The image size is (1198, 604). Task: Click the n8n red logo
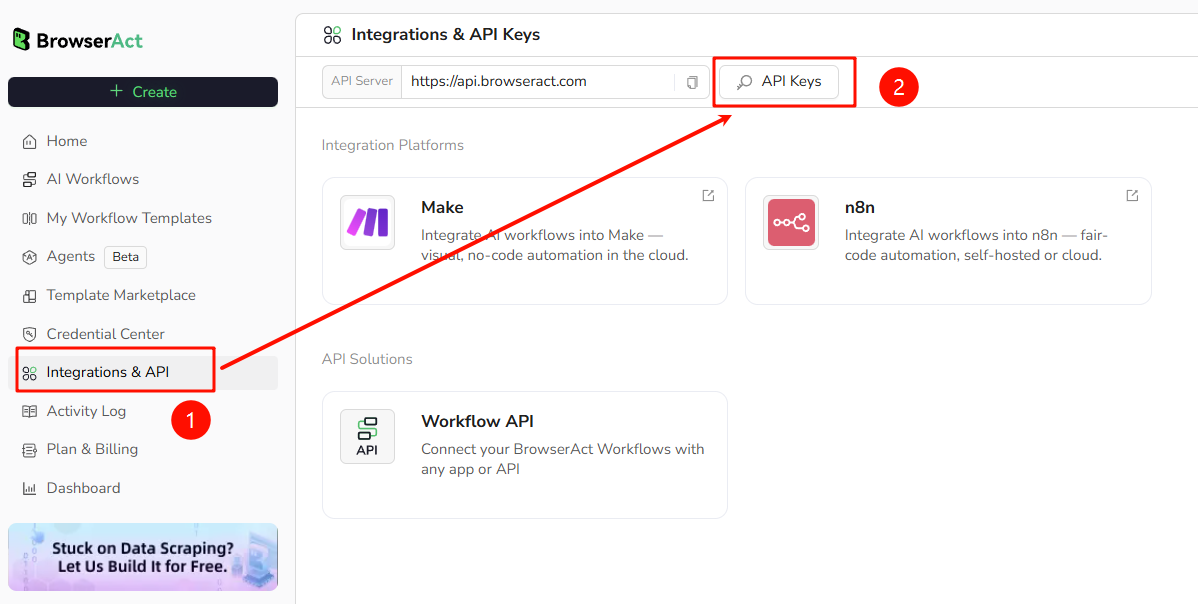click(x=791, y=222)
